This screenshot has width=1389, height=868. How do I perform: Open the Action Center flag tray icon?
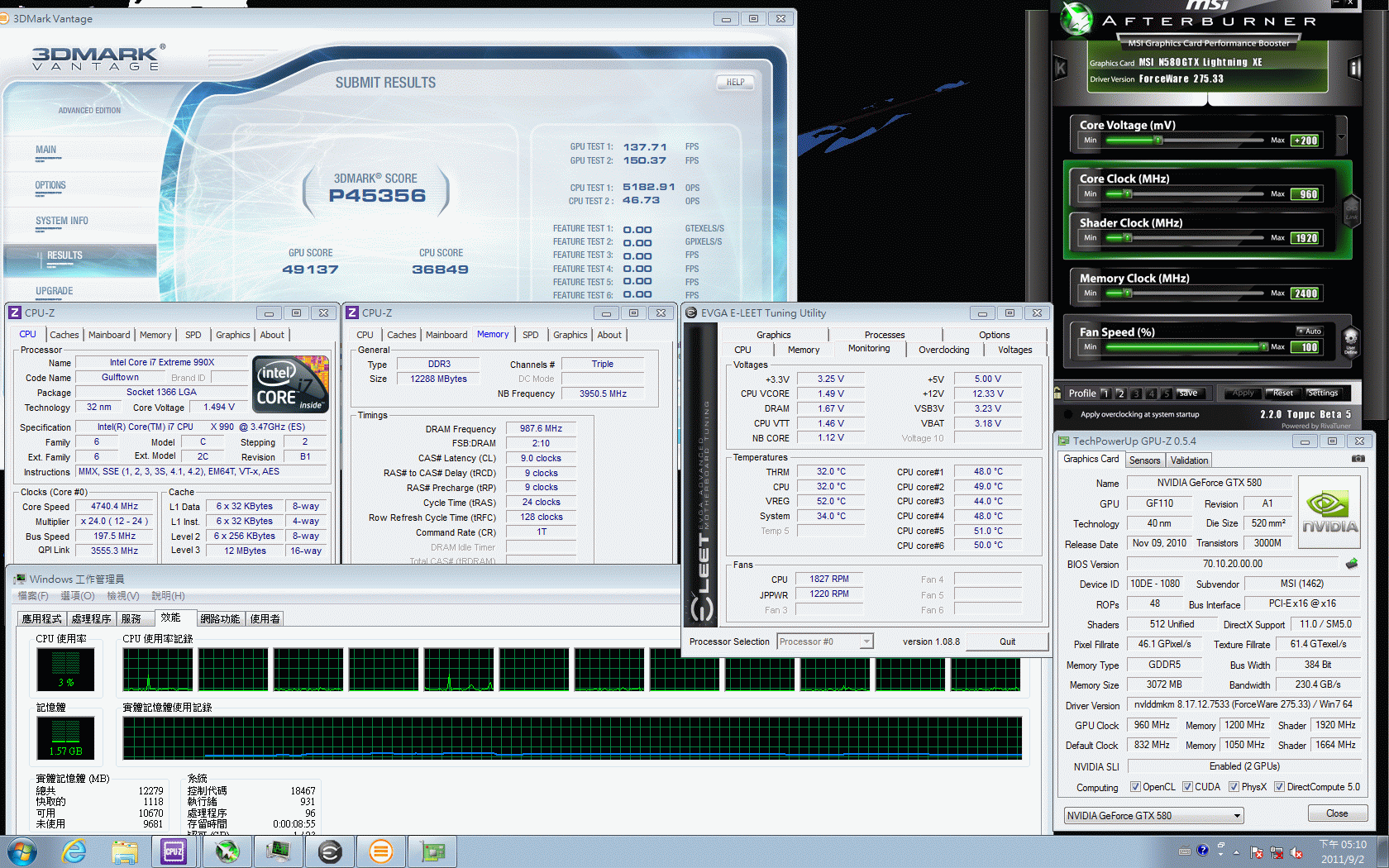pos(1257,852)
